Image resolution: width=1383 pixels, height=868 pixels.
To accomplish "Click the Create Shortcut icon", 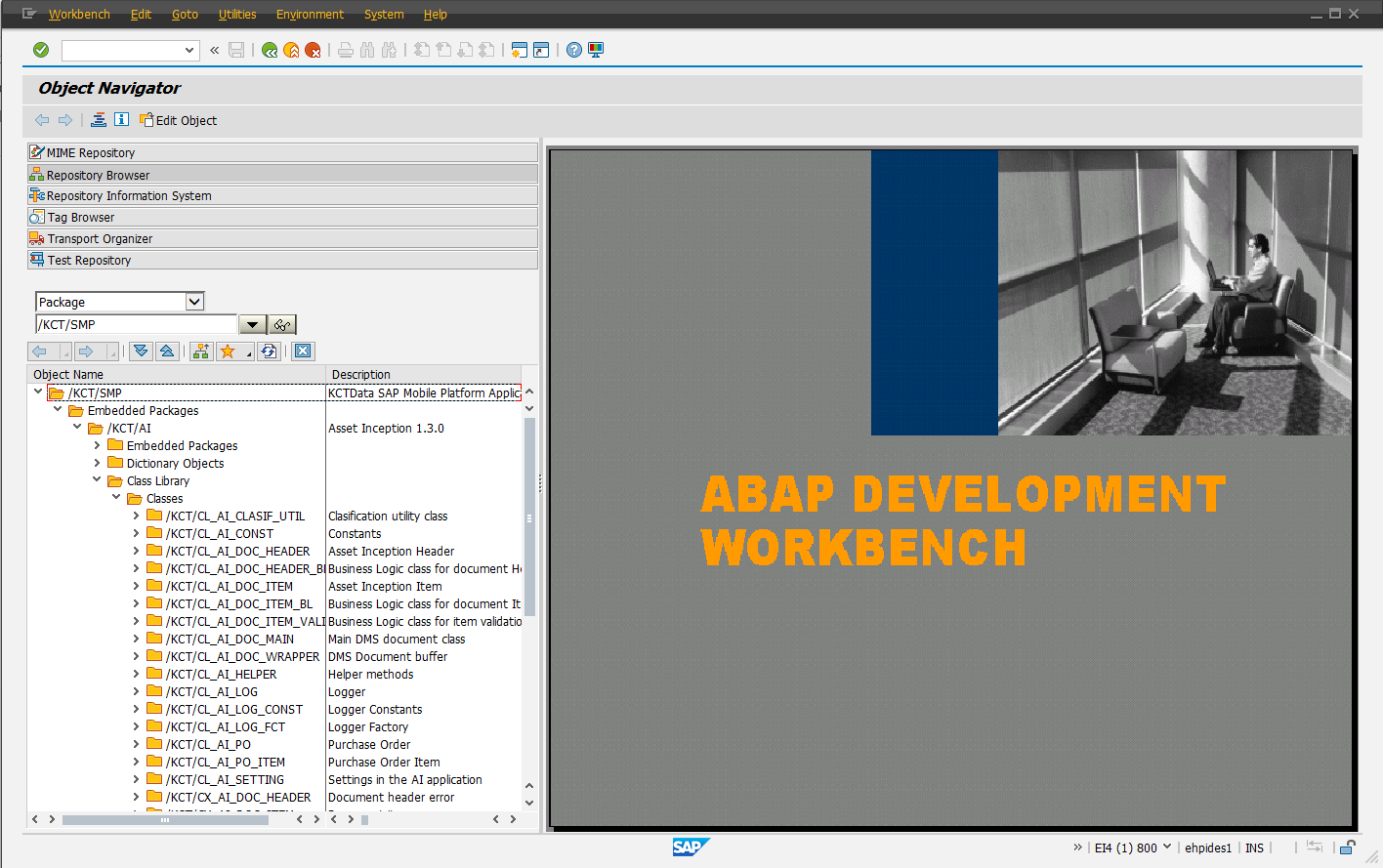I will coord(541,50).
